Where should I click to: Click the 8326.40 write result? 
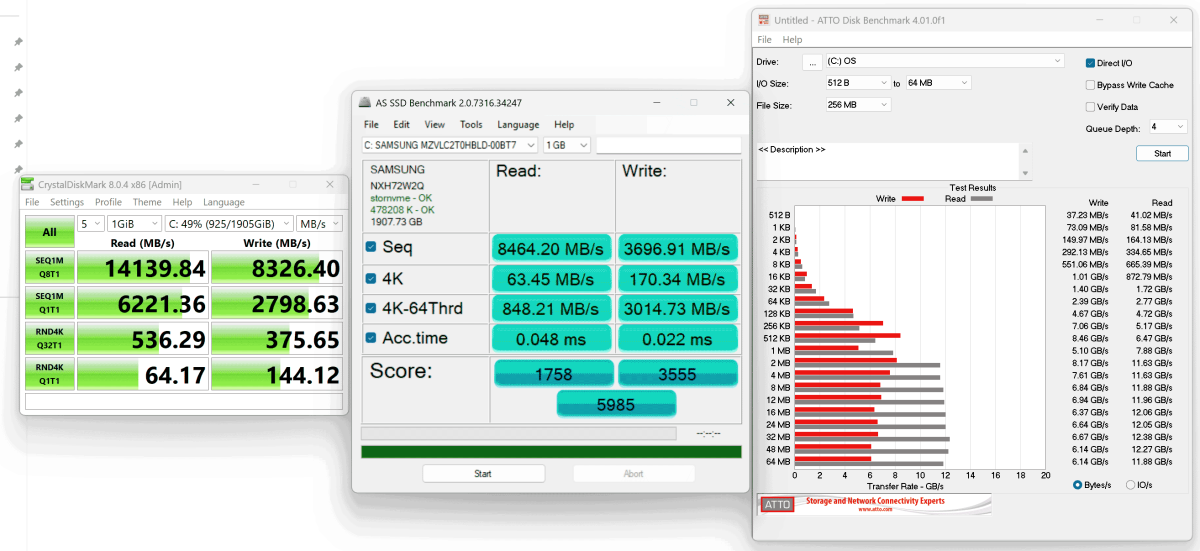point(277,268)
